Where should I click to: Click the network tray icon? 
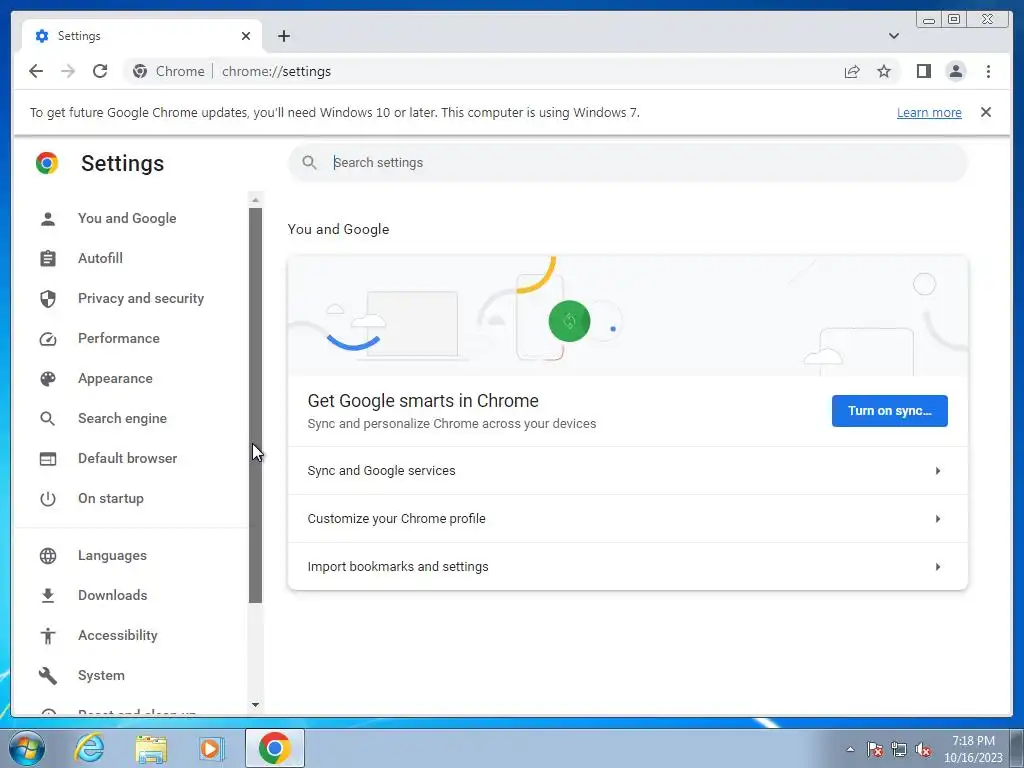899,749
